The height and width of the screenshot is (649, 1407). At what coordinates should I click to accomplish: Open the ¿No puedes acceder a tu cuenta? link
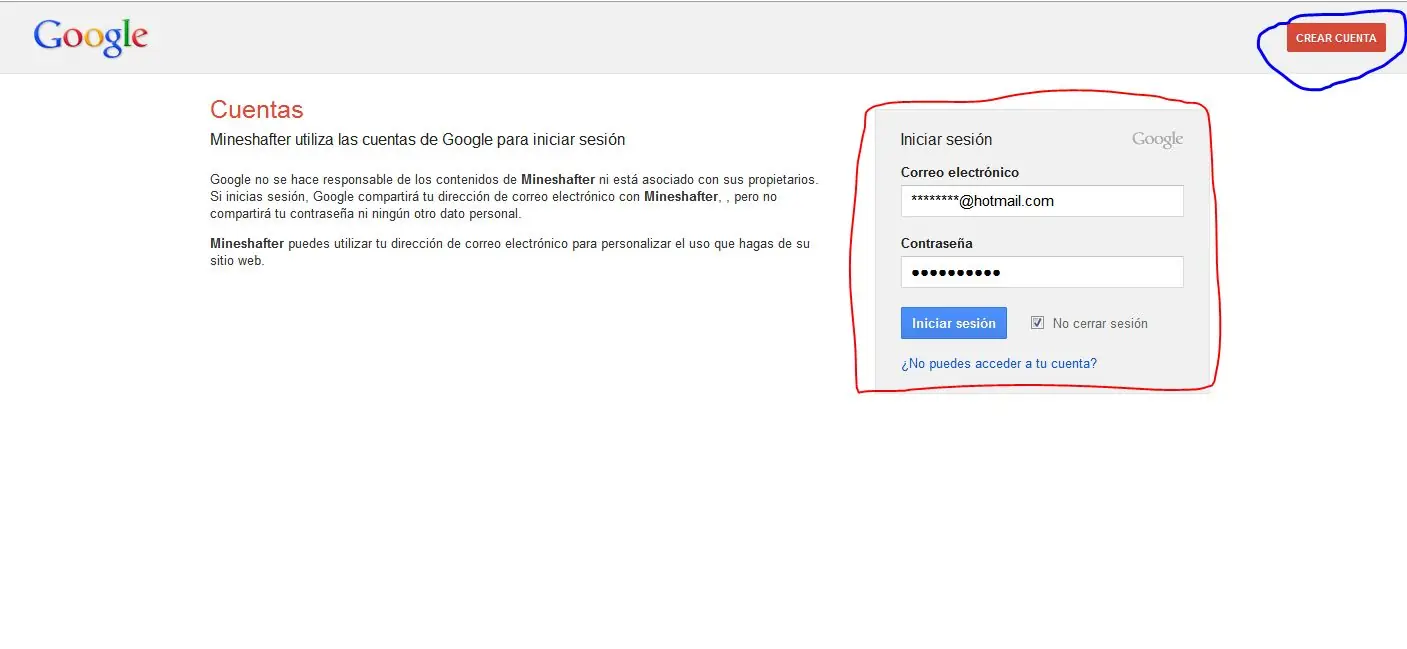(x=999, y=364)
